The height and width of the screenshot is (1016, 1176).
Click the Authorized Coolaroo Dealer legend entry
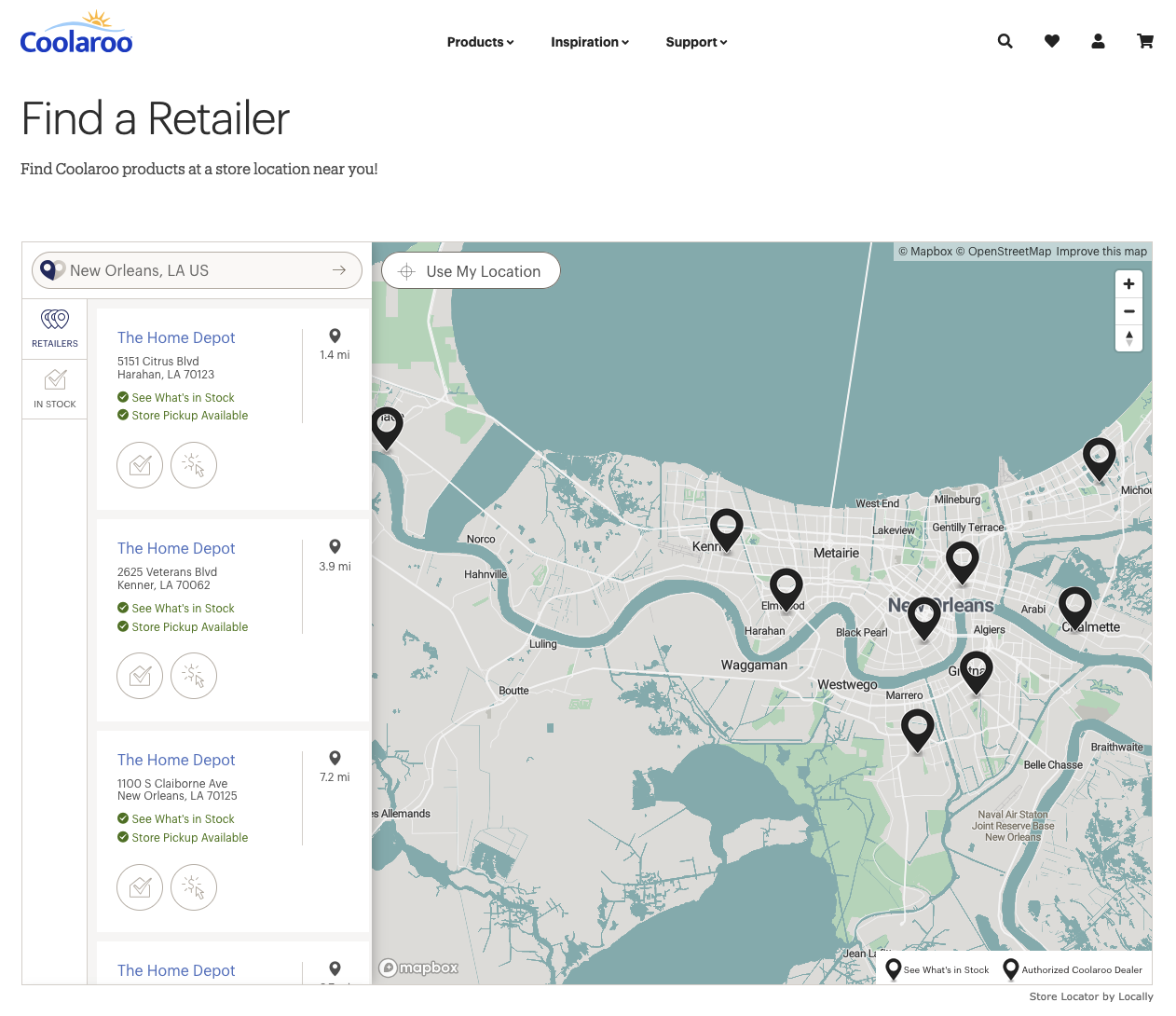click(1073, 969)
